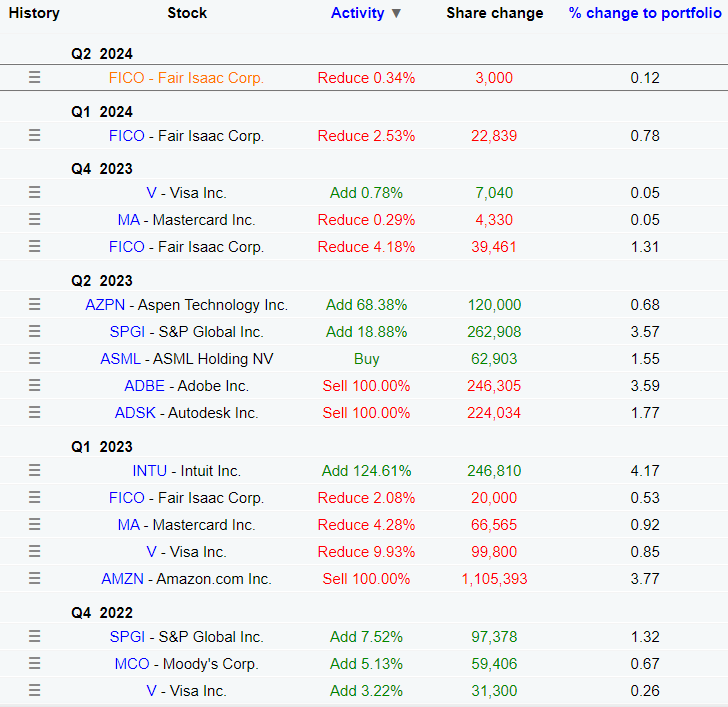Open history icon for Reduce 2.53% FICO row
The height and width of the screenshot is (707, 728).
pyautogui.click(x=34, y=135)
